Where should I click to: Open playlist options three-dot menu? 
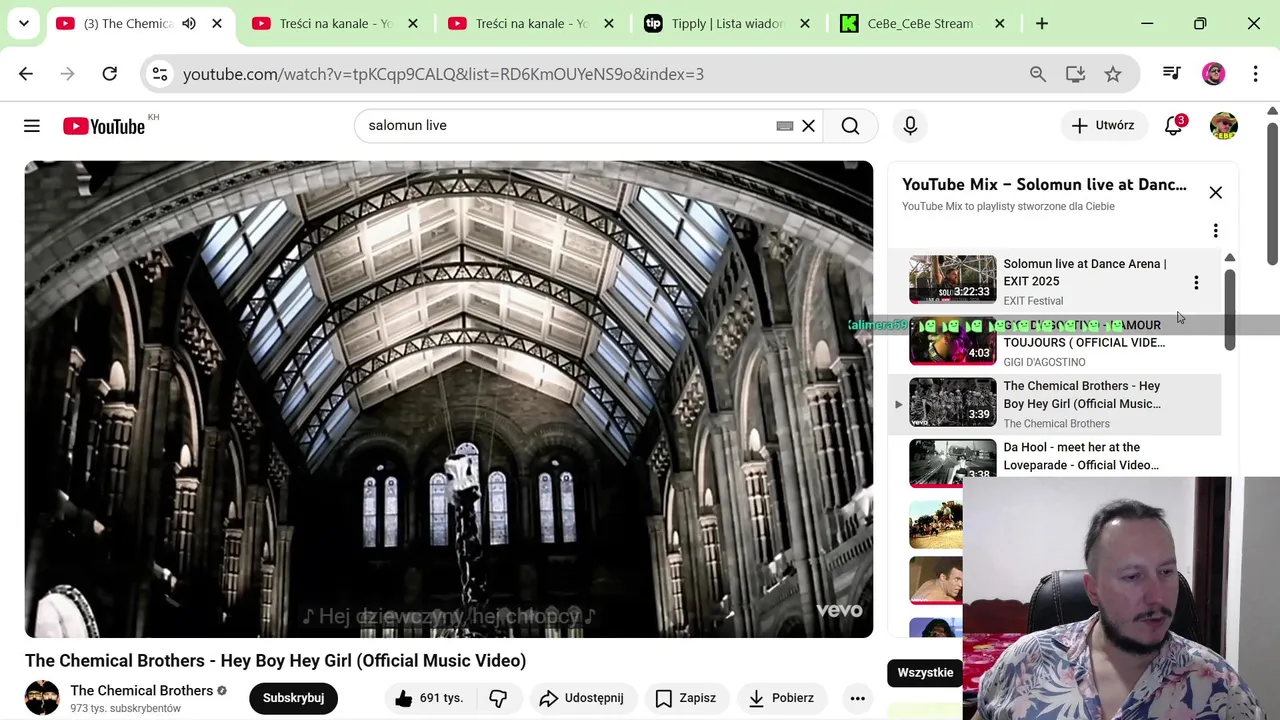pyautogui.click(x=1215, y=231)
